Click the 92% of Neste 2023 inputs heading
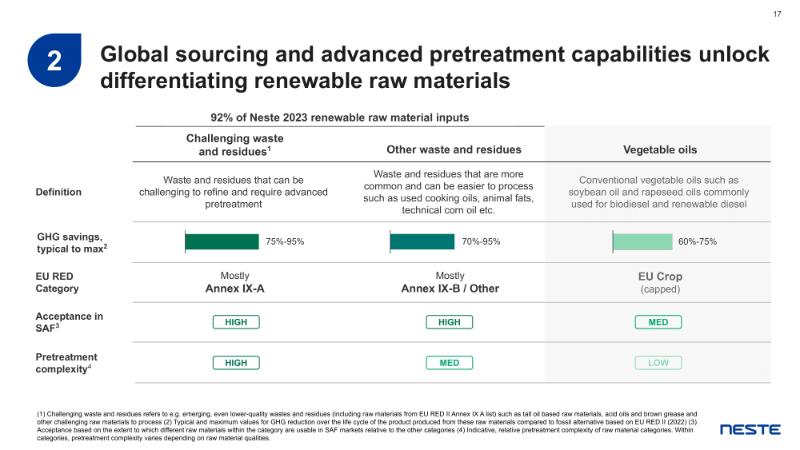800x450 pixels. [339, 117]
